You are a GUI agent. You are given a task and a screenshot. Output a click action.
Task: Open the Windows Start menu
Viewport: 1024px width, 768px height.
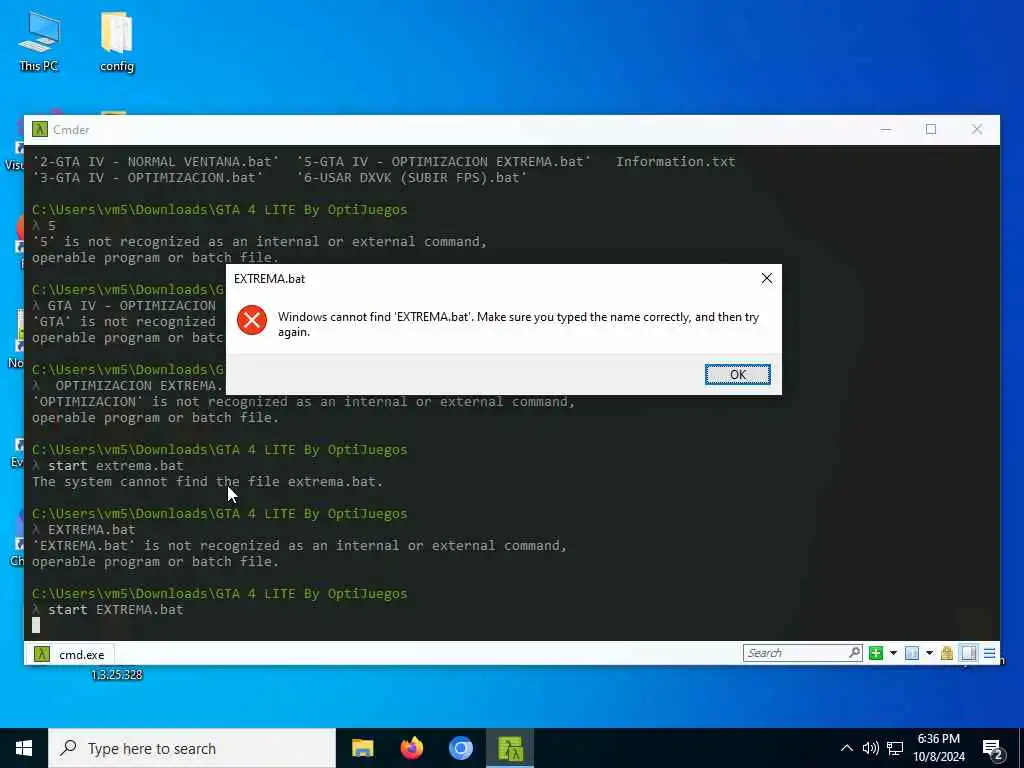(24, 748)
